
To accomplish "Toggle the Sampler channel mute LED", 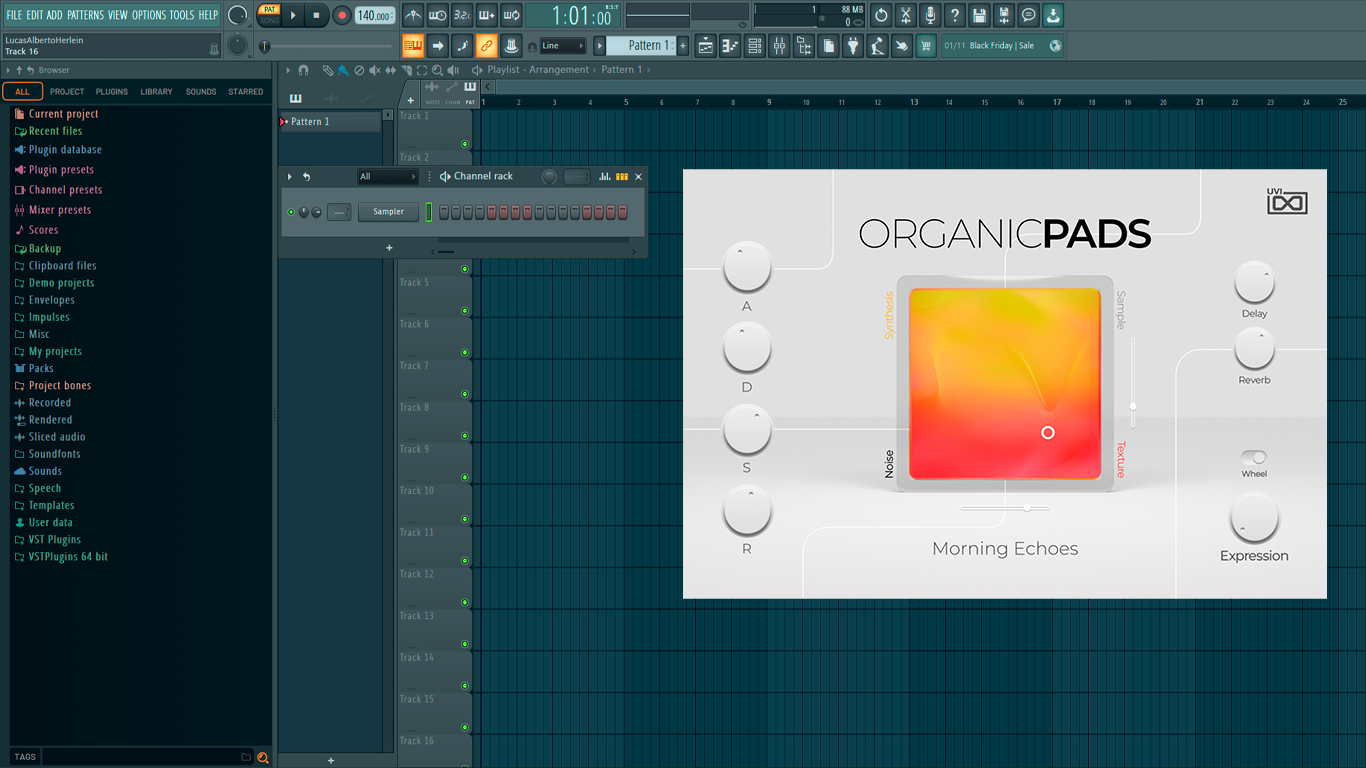I will coord(291,212).
